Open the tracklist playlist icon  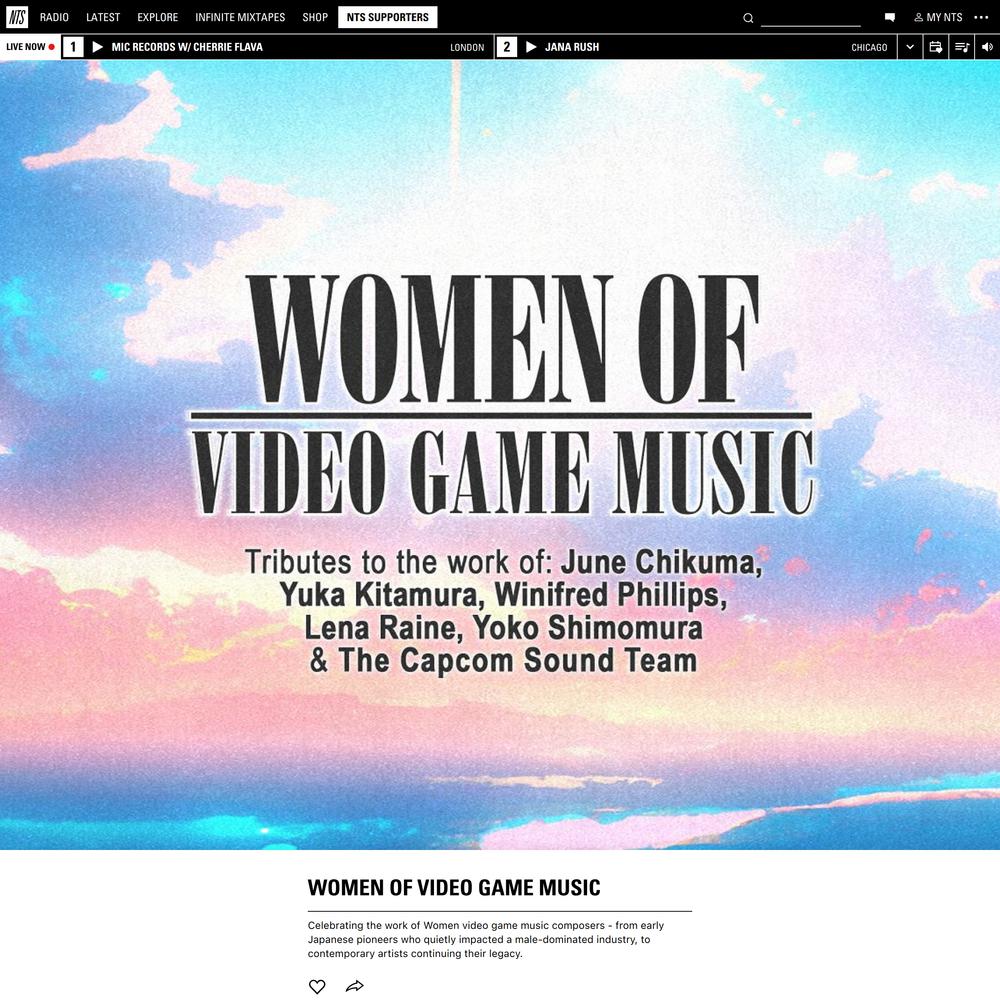[x=962, y=47]
